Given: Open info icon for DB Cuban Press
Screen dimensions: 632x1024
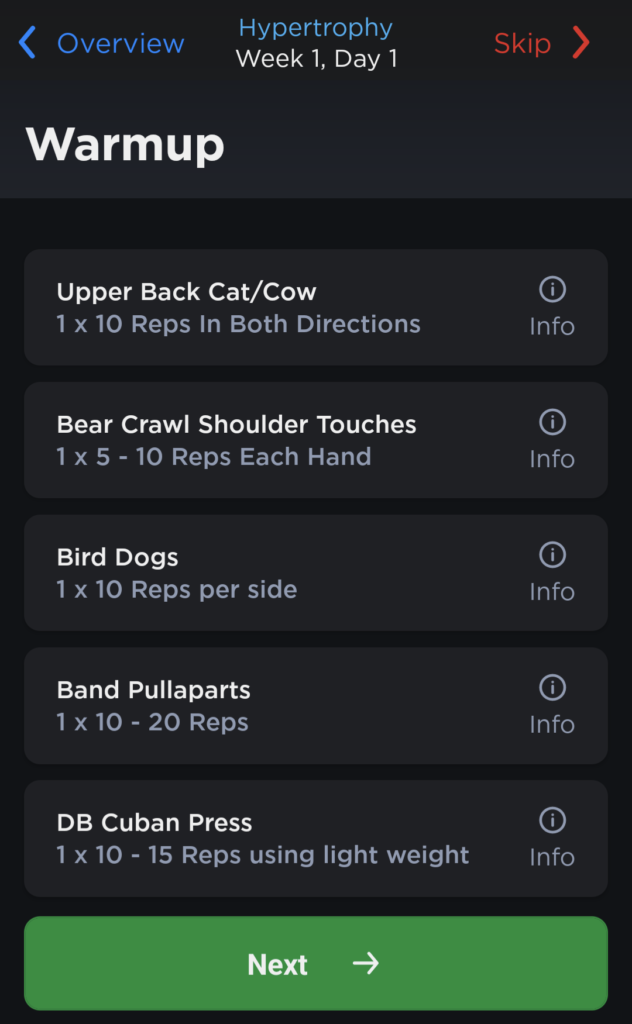Looking at the screenshot, I should coord(552,821).
